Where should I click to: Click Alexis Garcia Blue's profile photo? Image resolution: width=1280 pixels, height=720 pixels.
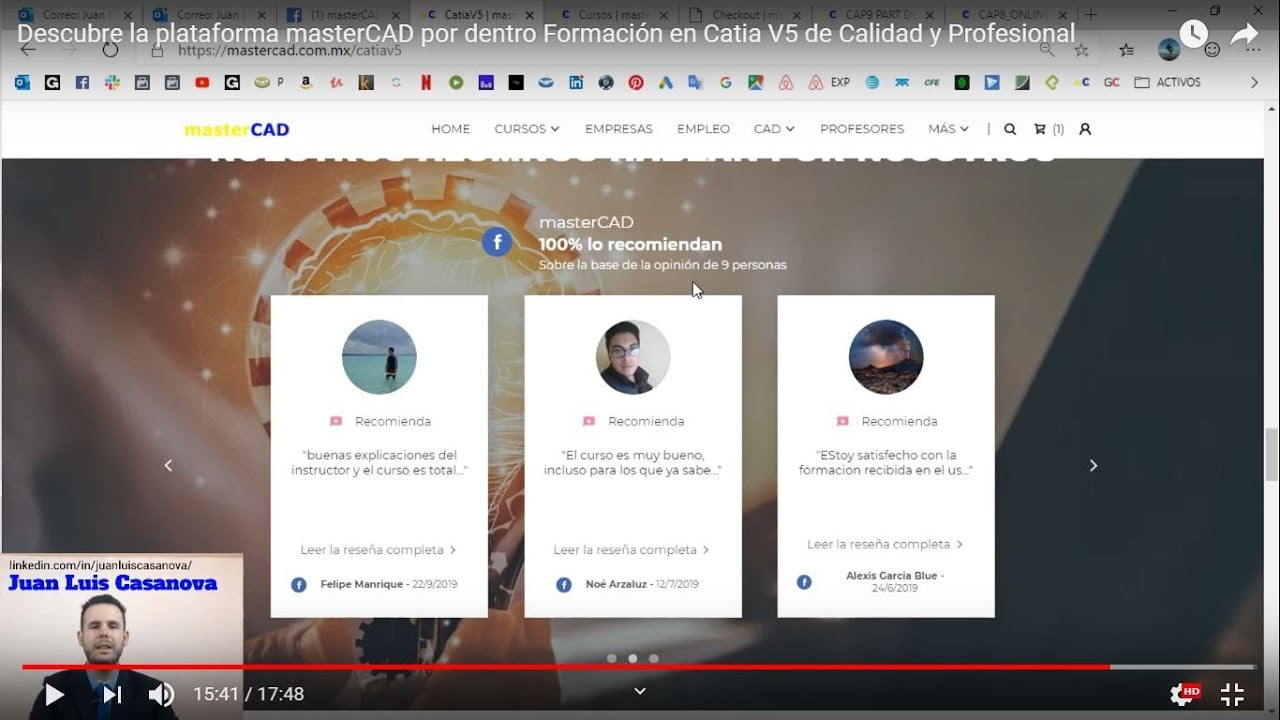886,357
